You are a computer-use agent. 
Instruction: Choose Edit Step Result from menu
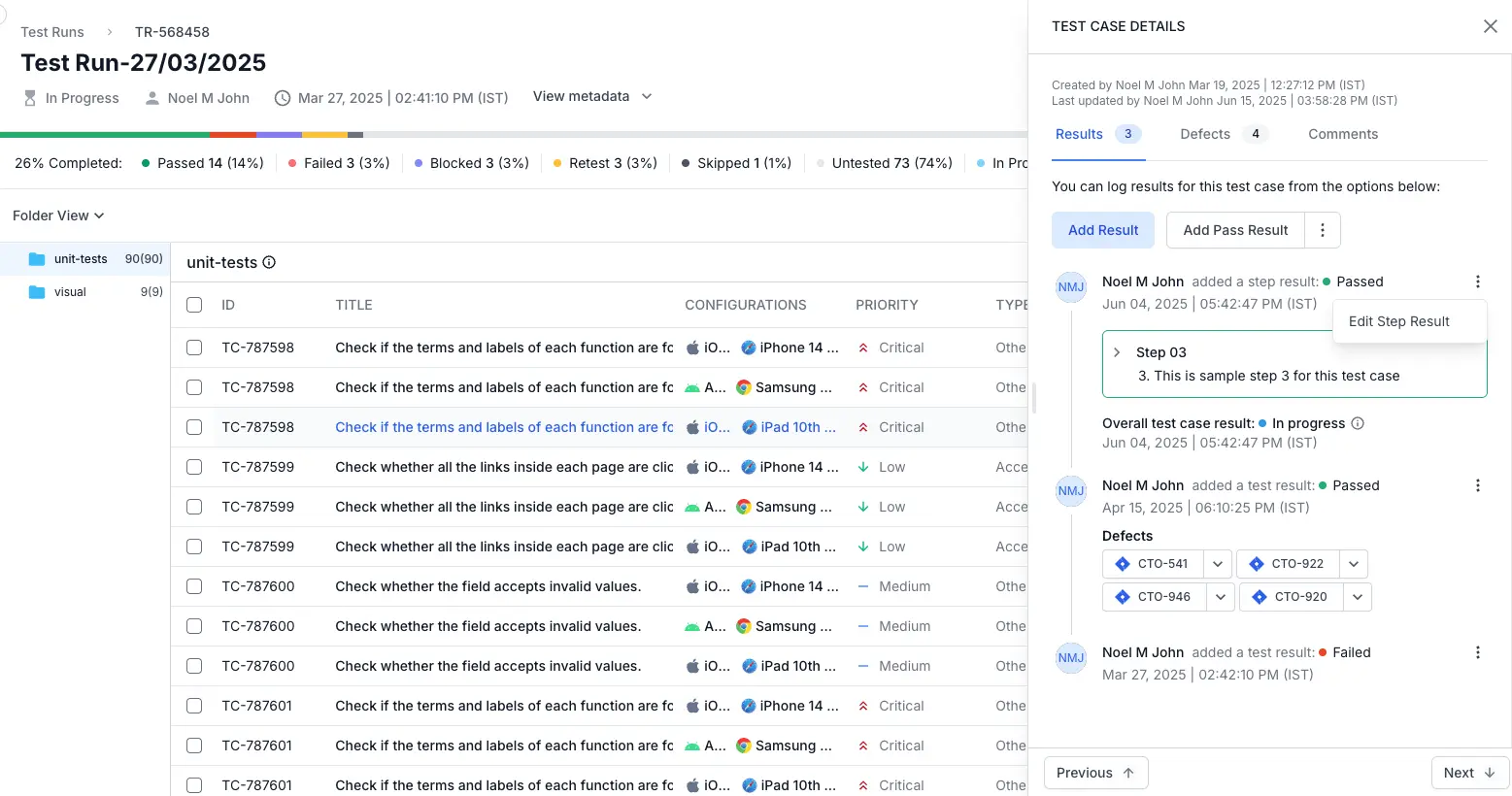click(x=1398, y=321)
